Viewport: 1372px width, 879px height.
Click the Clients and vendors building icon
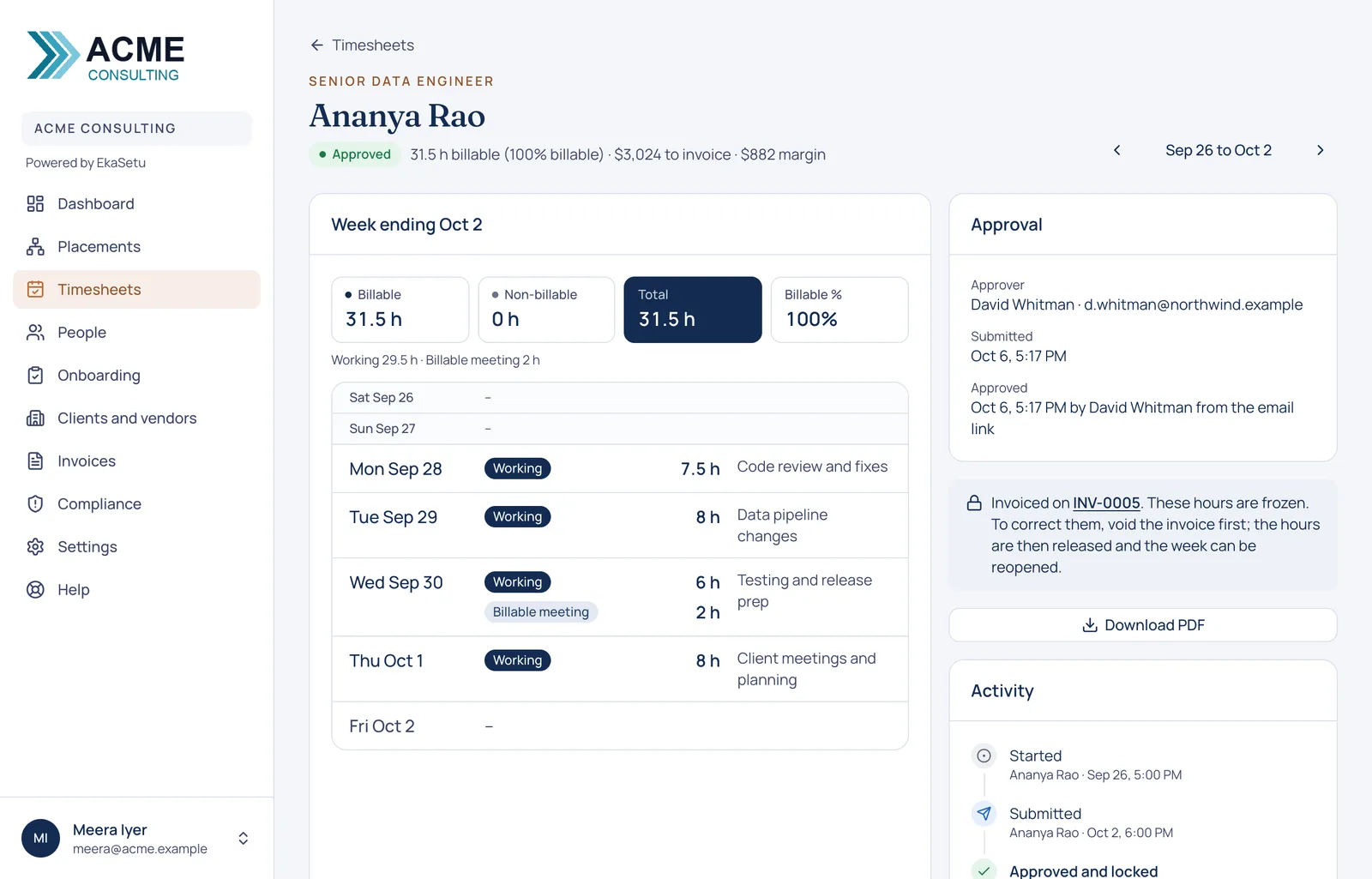pos(35,418)
